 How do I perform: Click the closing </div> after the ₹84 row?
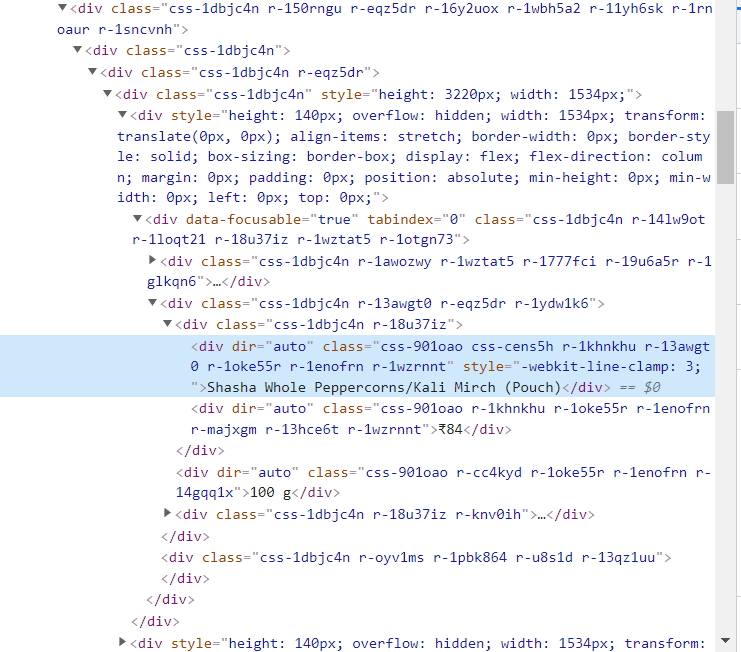point(200,451)
